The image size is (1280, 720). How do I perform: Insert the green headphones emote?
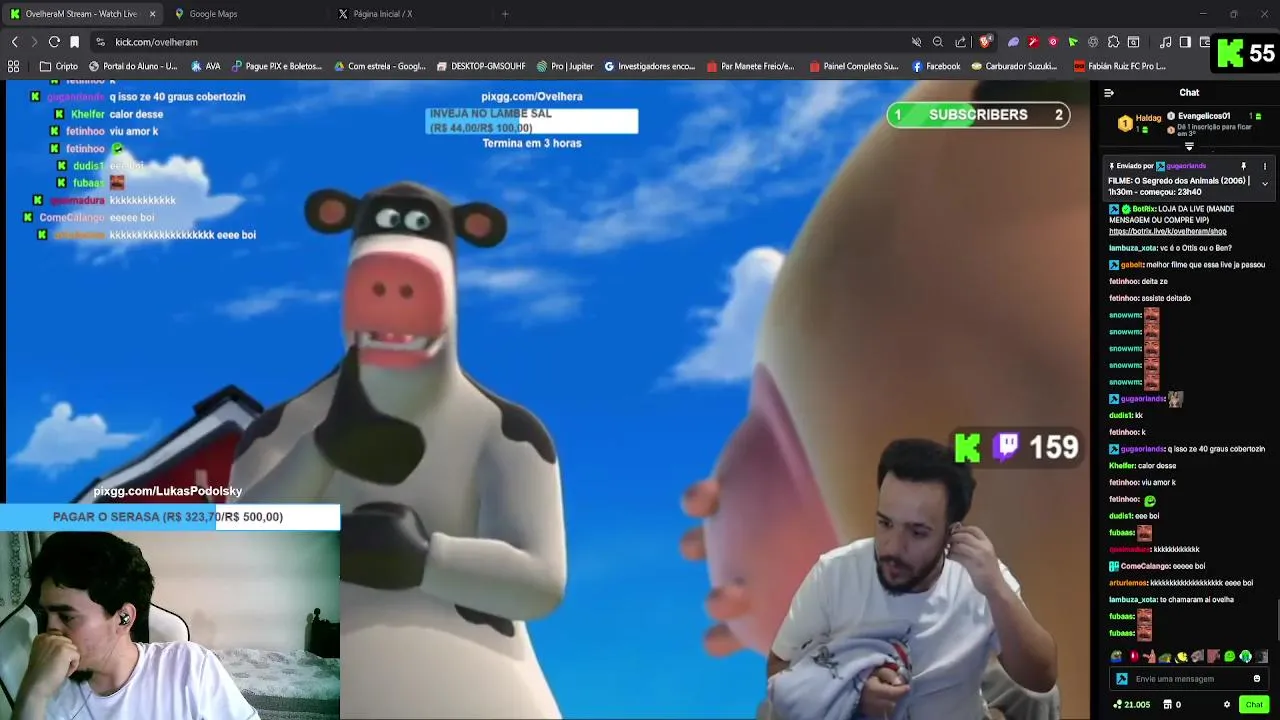(x=1245, y=657)
